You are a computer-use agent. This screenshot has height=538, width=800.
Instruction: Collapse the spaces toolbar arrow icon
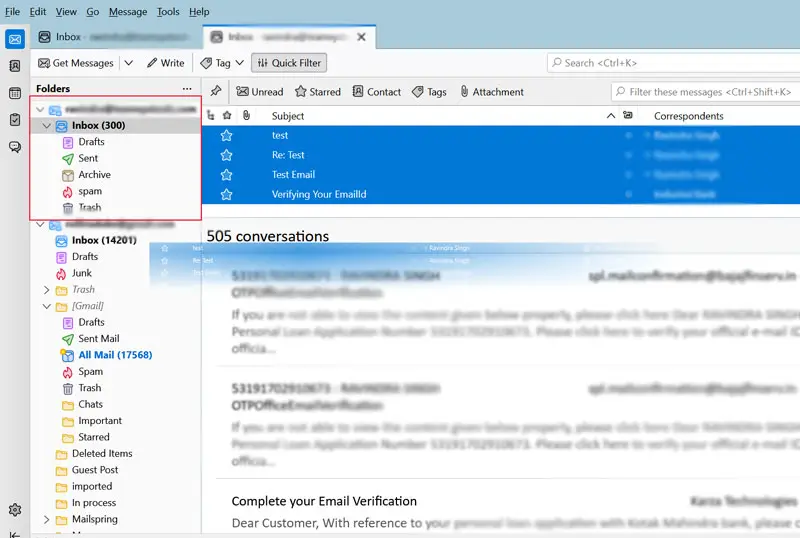(x=15, y=534)
